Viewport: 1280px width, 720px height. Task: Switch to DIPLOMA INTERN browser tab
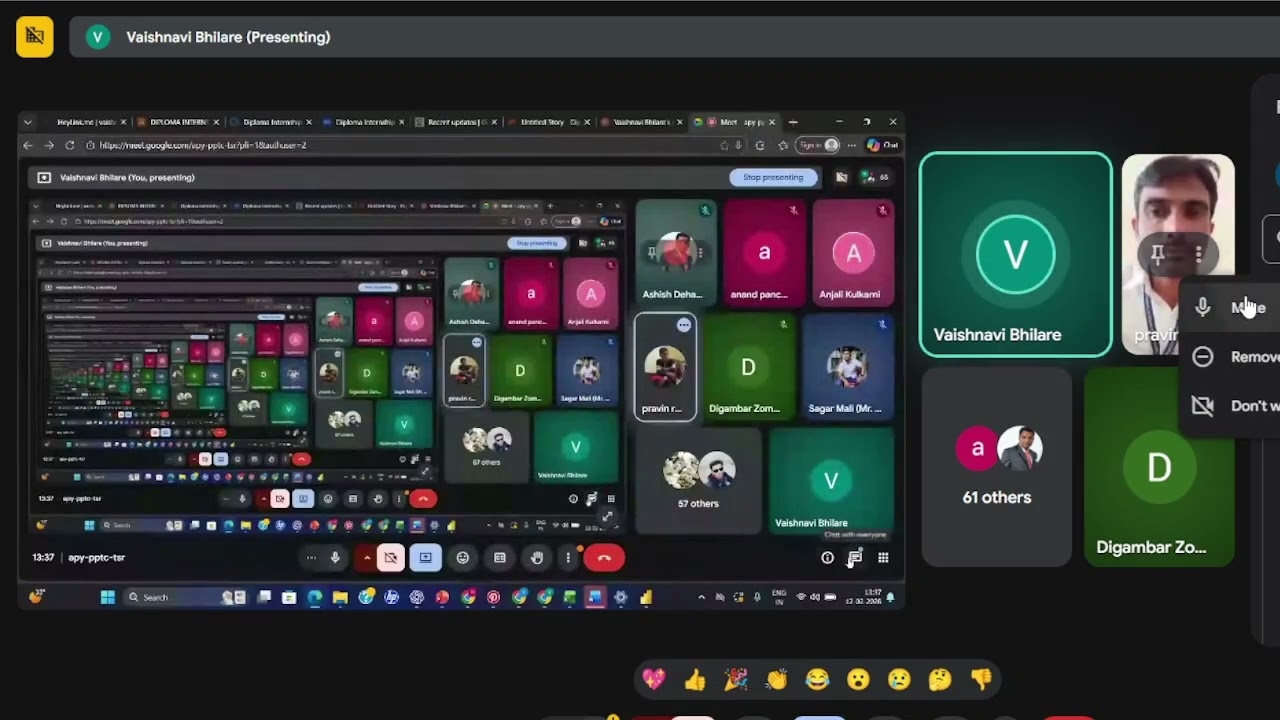point(178,122)
